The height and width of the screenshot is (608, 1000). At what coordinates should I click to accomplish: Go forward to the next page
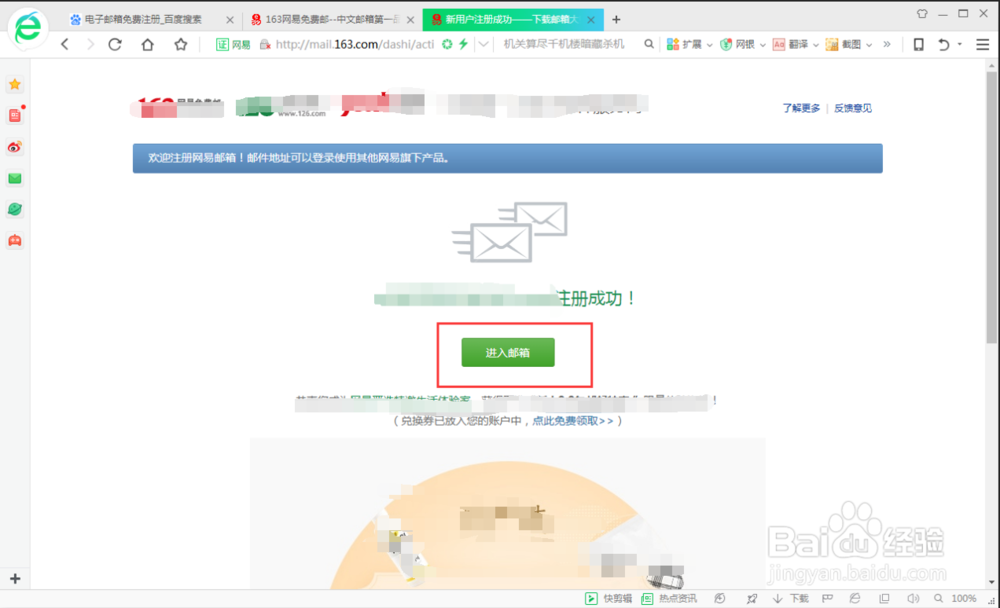[90, 44]
